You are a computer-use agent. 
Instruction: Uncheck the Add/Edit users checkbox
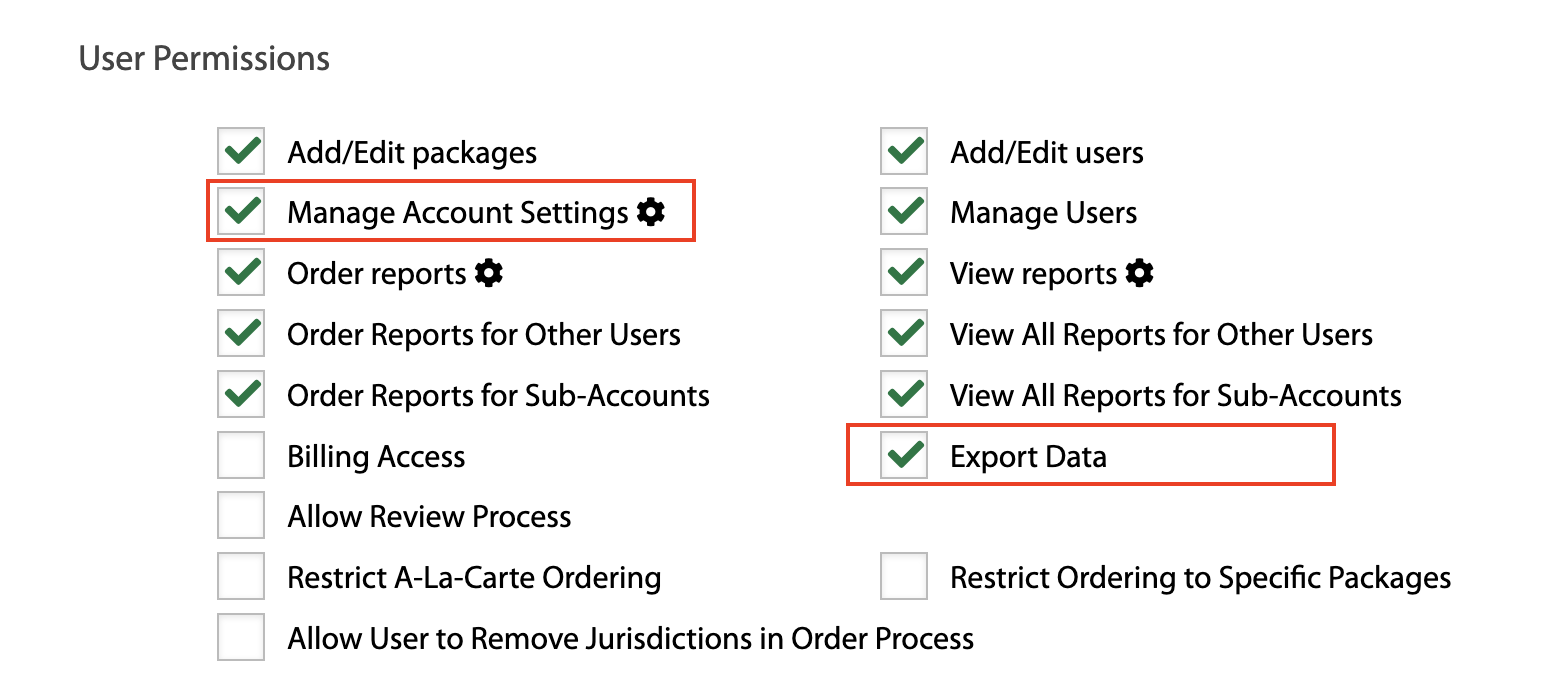coord(904,152)
